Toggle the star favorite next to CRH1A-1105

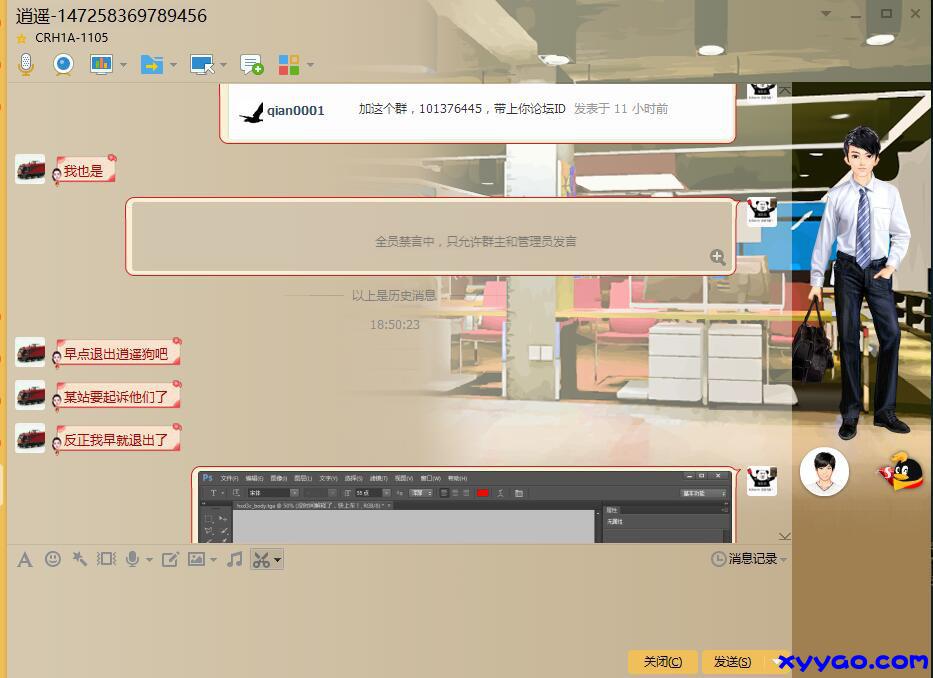click(22, 38)
